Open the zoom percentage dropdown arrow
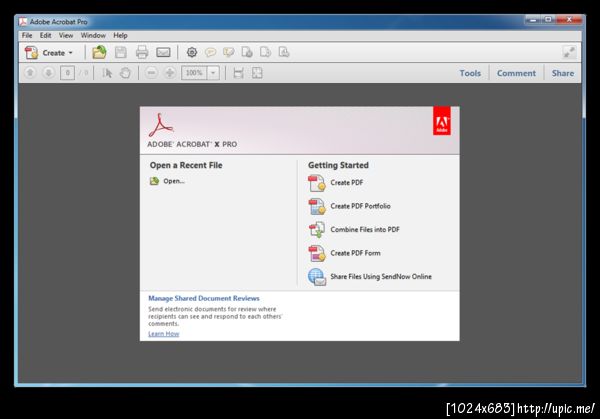Screen dimensions: 600x419 pos(213,73)
